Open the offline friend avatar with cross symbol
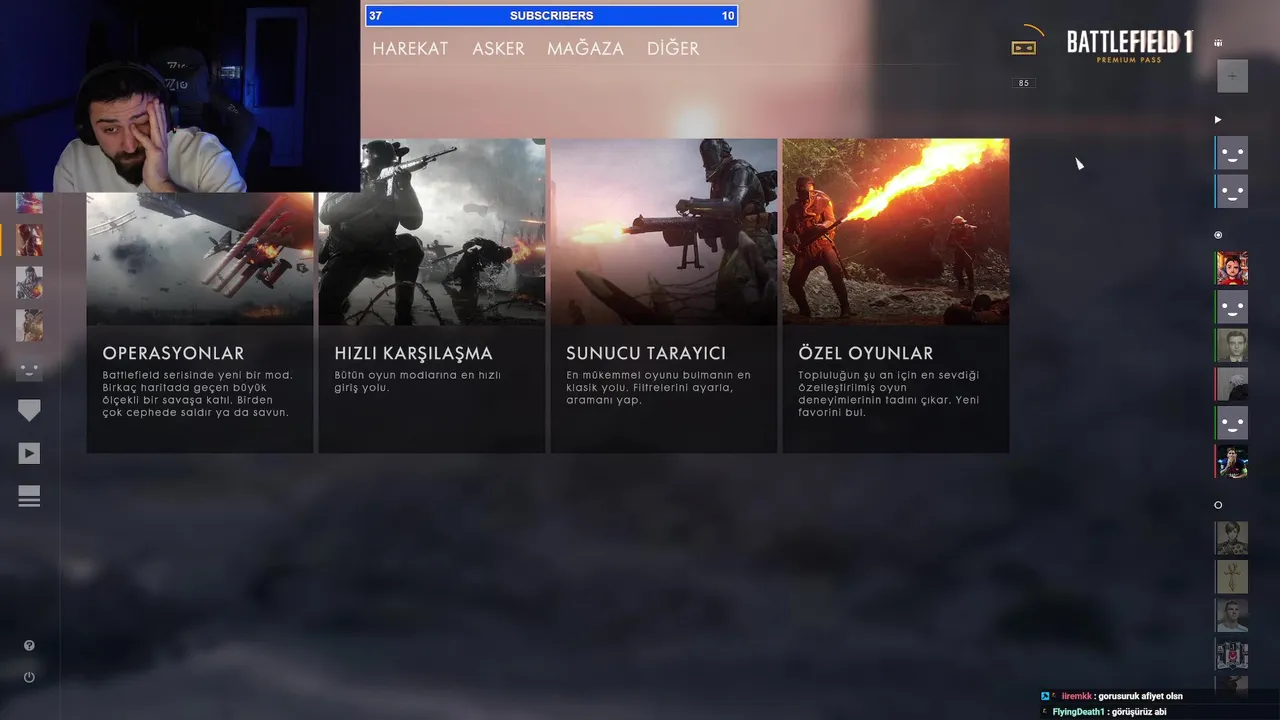 [1232, 577]
